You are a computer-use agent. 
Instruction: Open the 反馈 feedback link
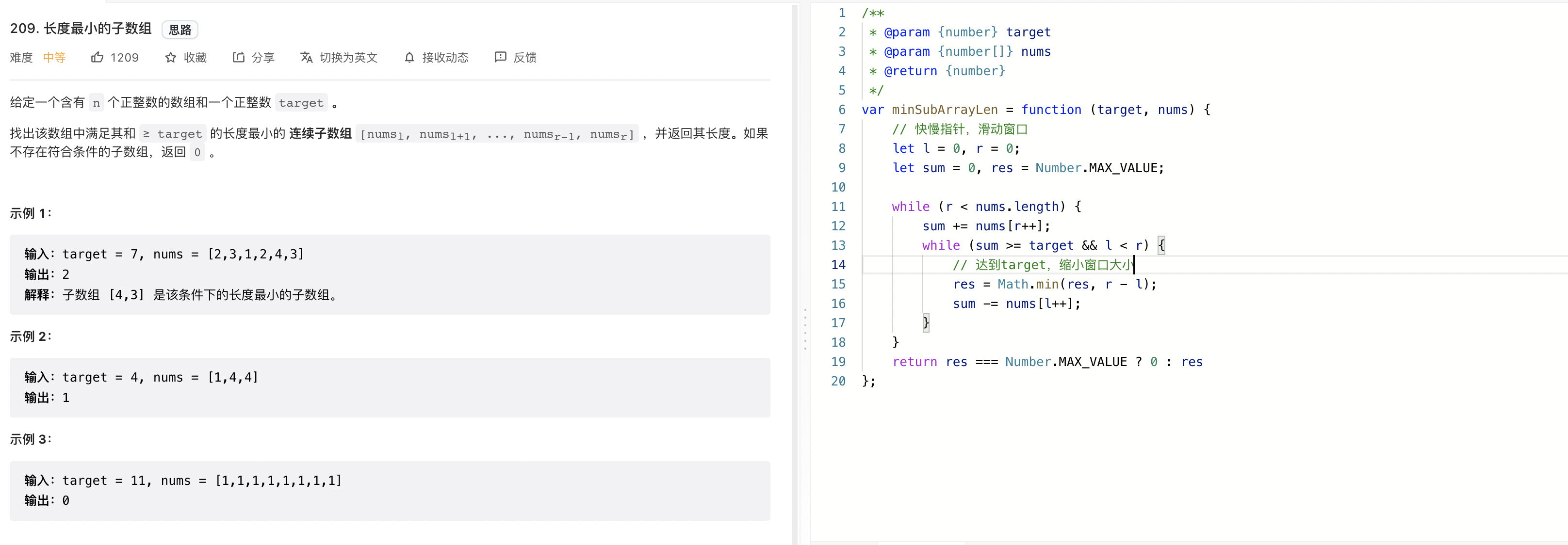click(x=525, y=57)
